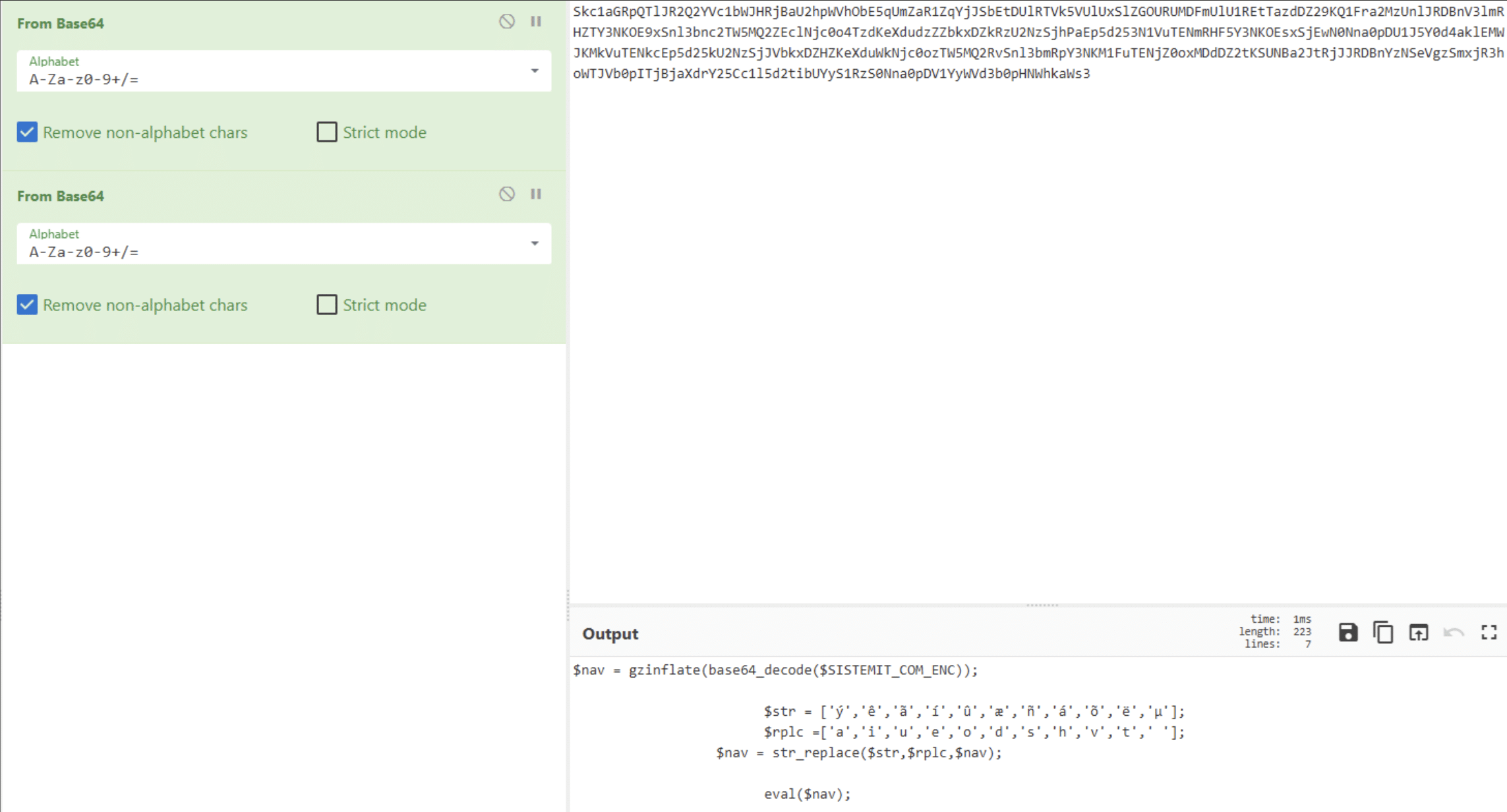This screenshot has height=812, width=1507.
Task: Set breakpoint on first From Base64 operation
Action: pos(536,22)
